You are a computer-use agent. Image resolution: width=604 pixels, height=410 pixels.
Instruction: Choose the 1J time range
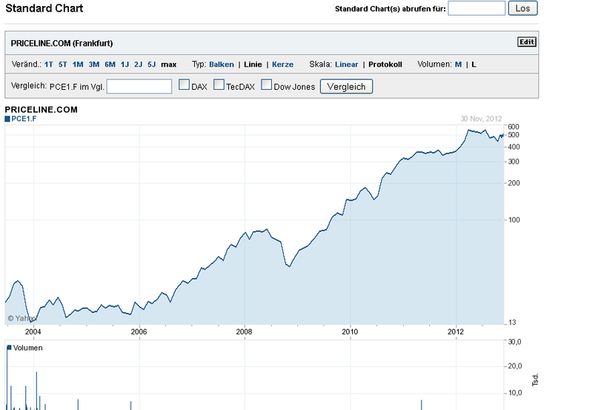coord(125,64)
